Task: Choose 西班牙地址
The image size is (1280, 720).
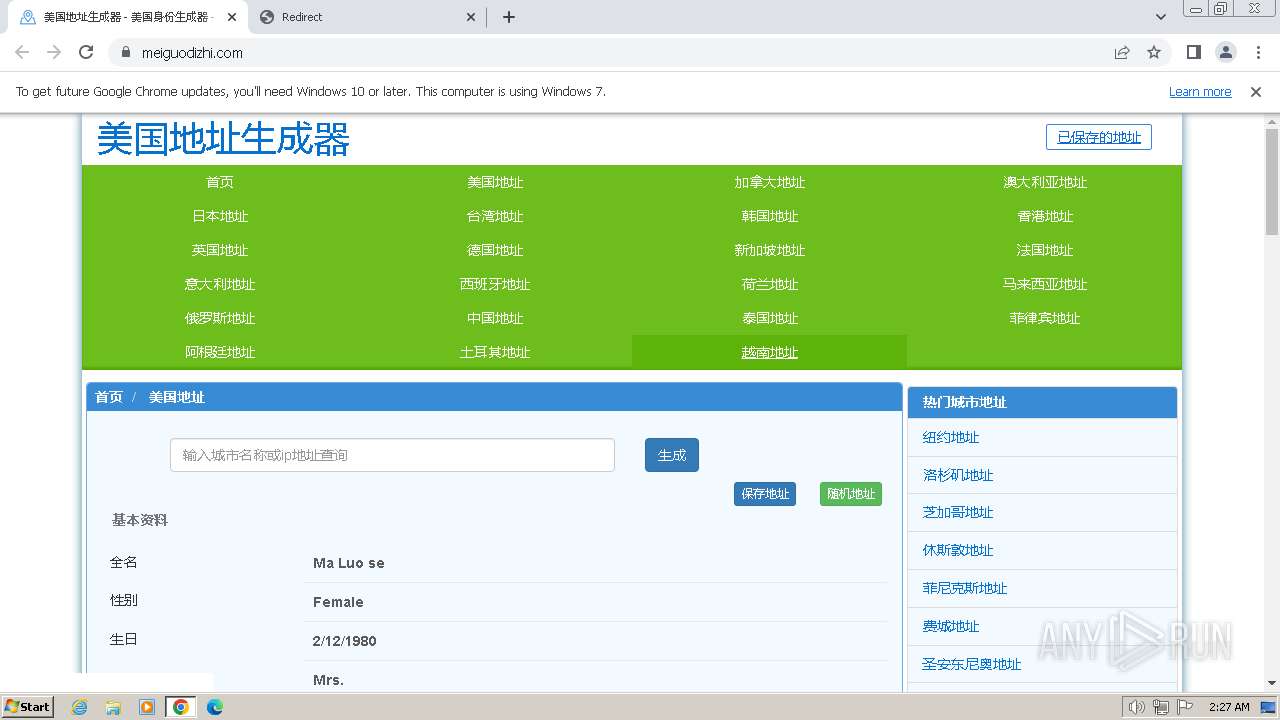Action: coord(495,284)
